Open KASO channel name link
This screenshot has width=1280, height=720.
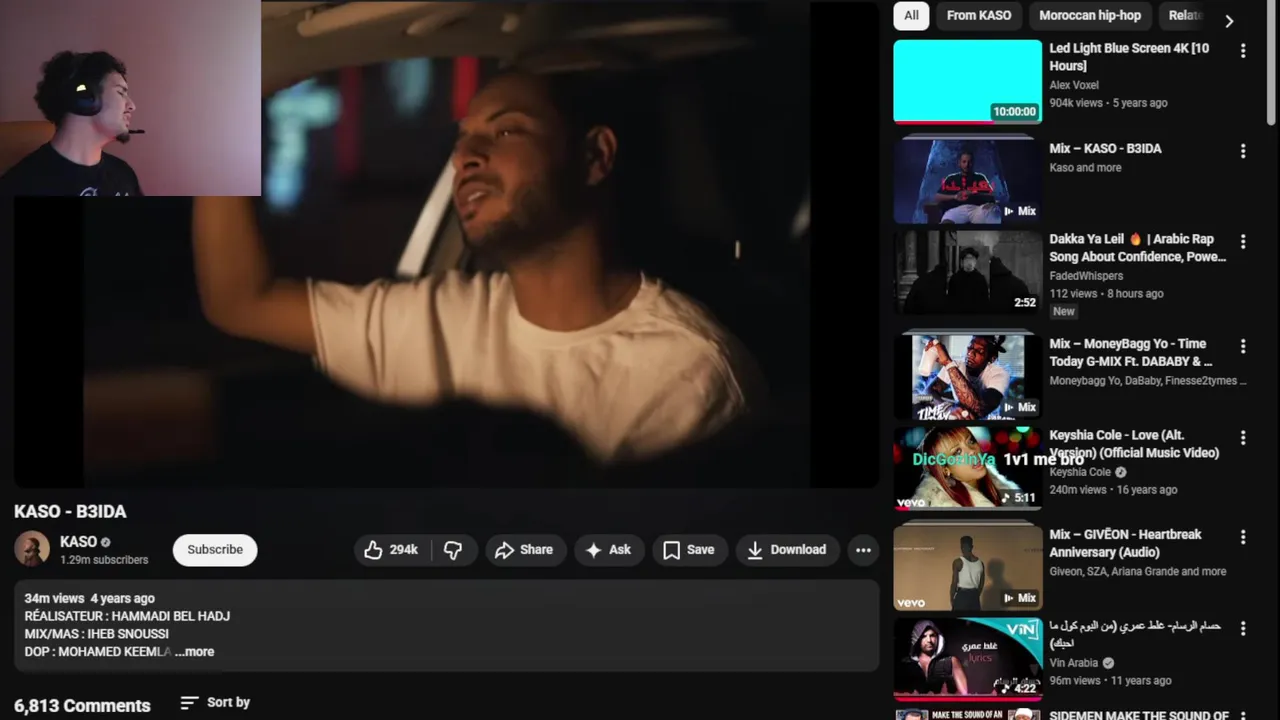[78, 542]
